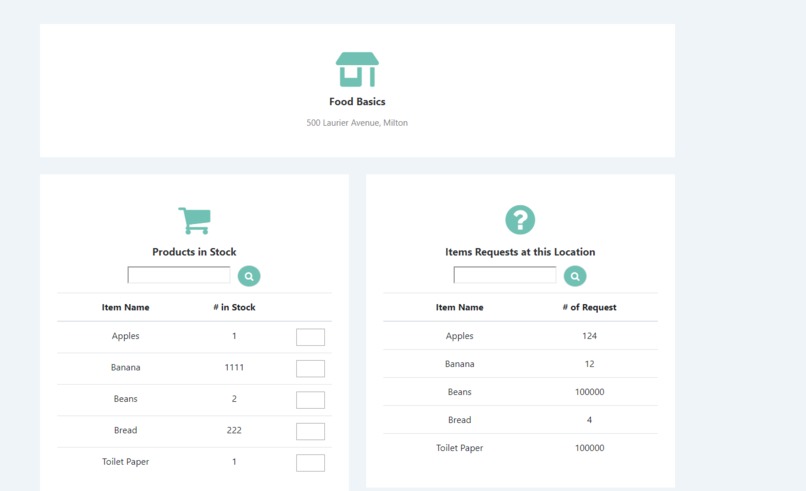Select Toilet Paper in the requests table
Image resolution: width=806 pixels, height=491 pixels.
click(460, 448)
